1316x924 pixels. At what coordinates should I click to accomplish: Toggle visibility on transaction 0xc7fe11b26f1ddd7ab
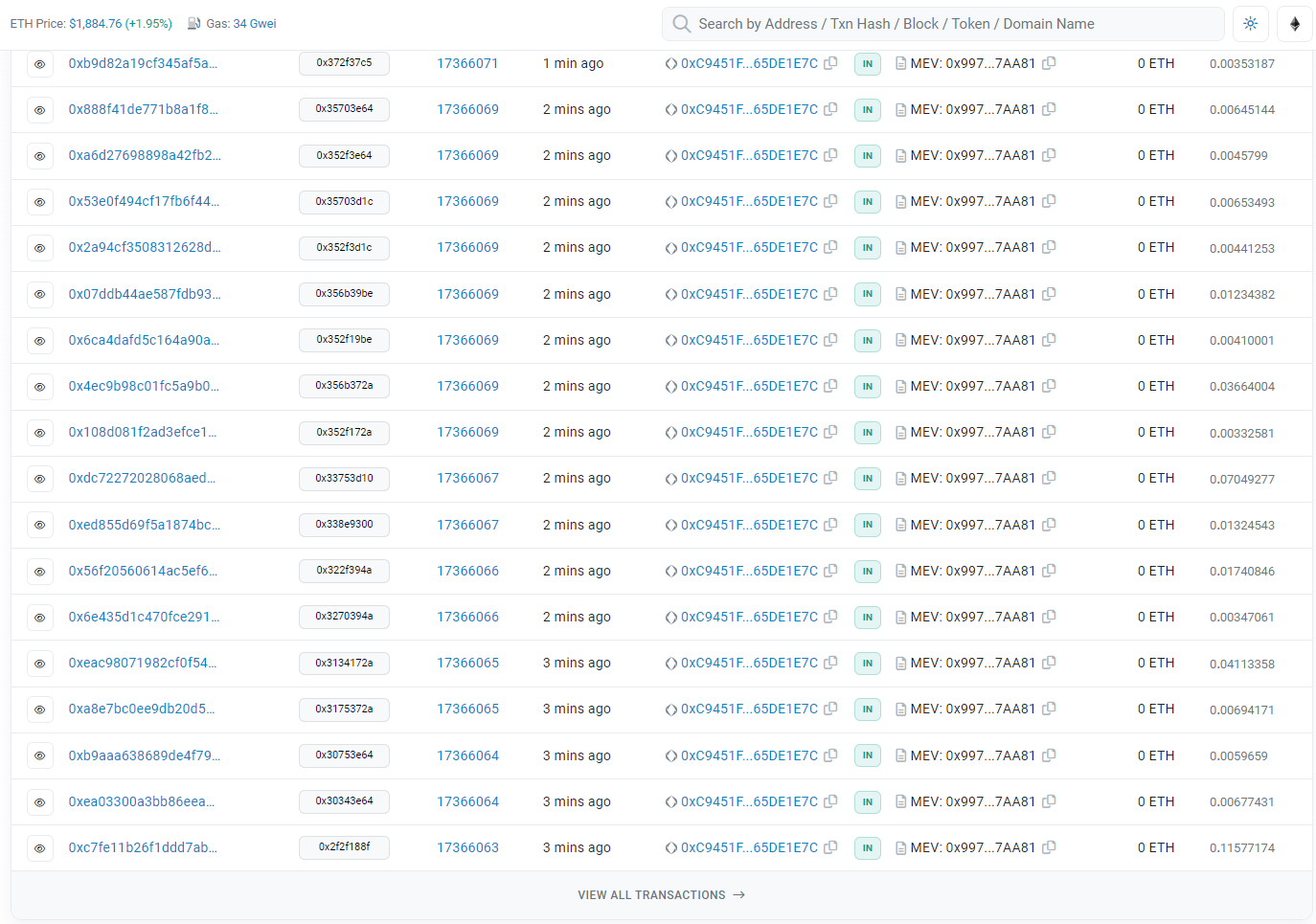tap(40, 847)
